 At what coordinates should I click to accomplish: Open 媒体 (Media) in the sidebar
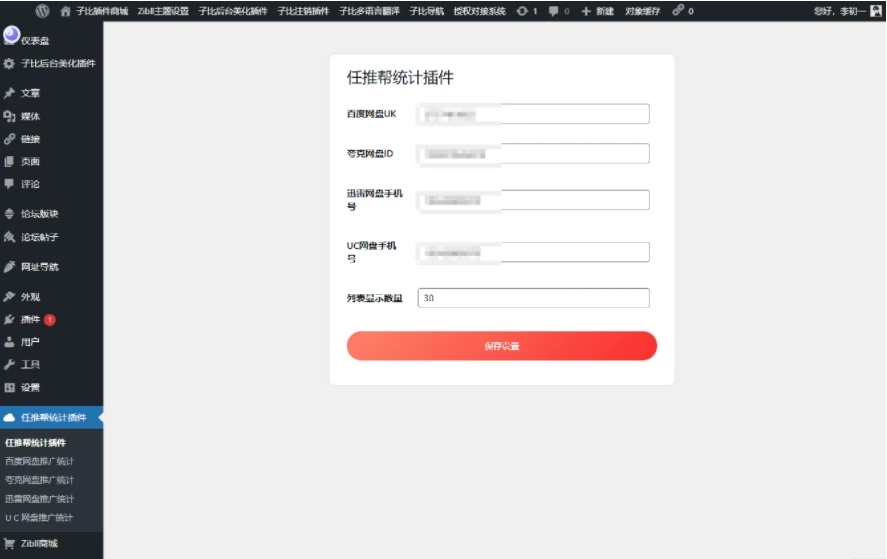[x=30, y=116]
